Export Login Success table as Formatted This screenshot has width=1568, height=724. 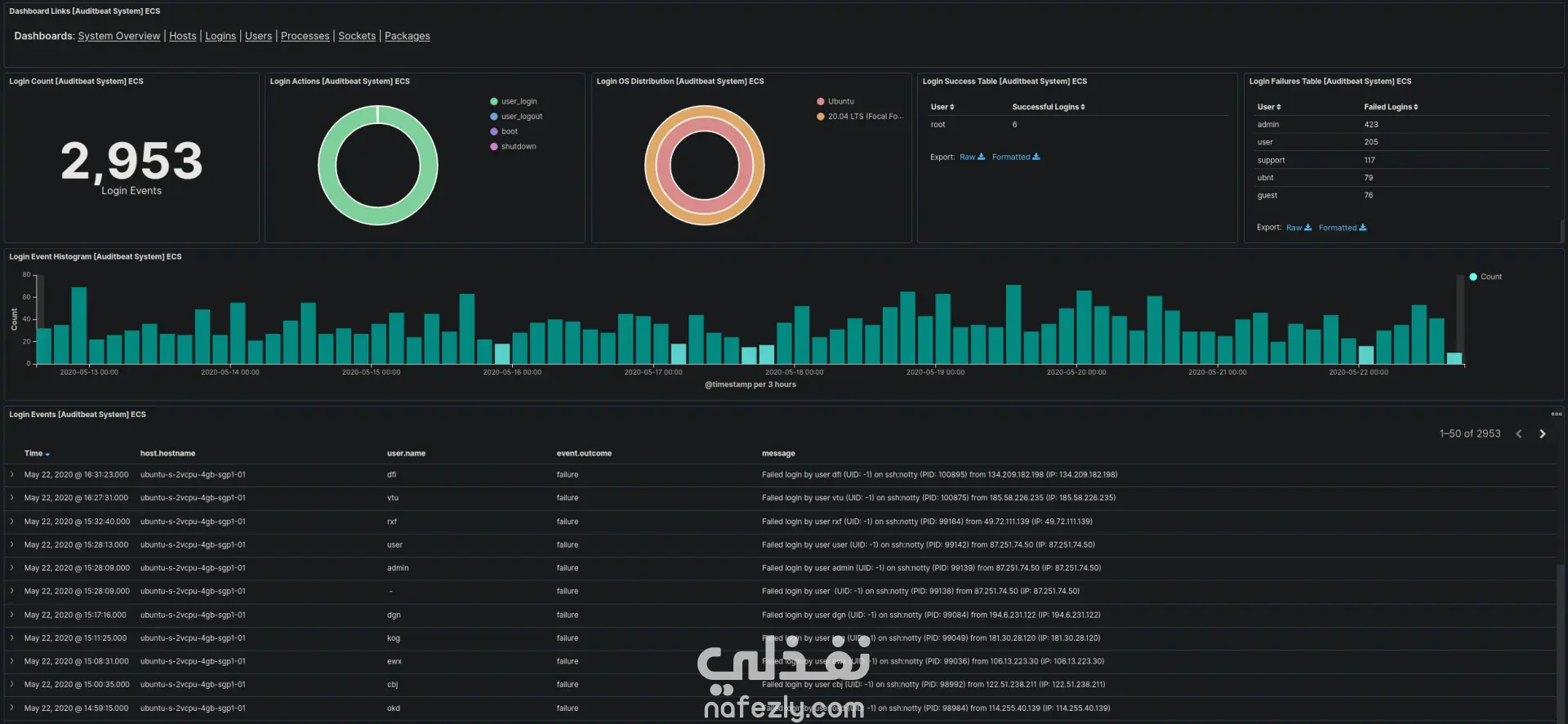1016,157
